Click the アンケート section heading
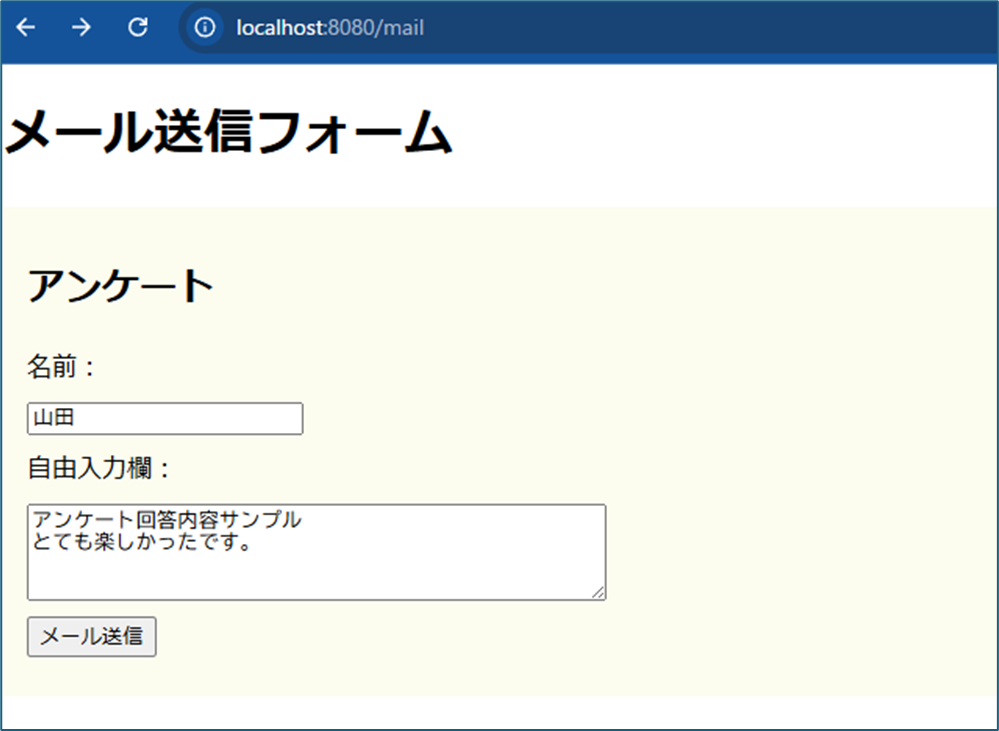The height and width of the screenshot is (731, 999). 120,287
